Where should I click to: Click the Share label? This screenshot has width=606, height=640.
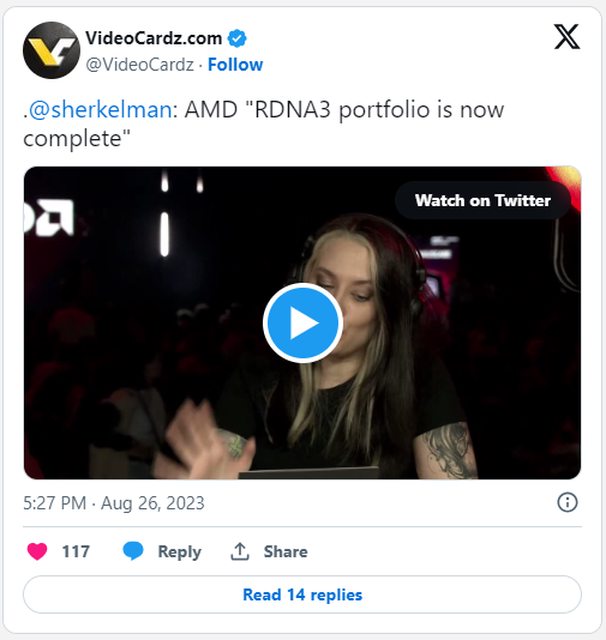[286, 551]
